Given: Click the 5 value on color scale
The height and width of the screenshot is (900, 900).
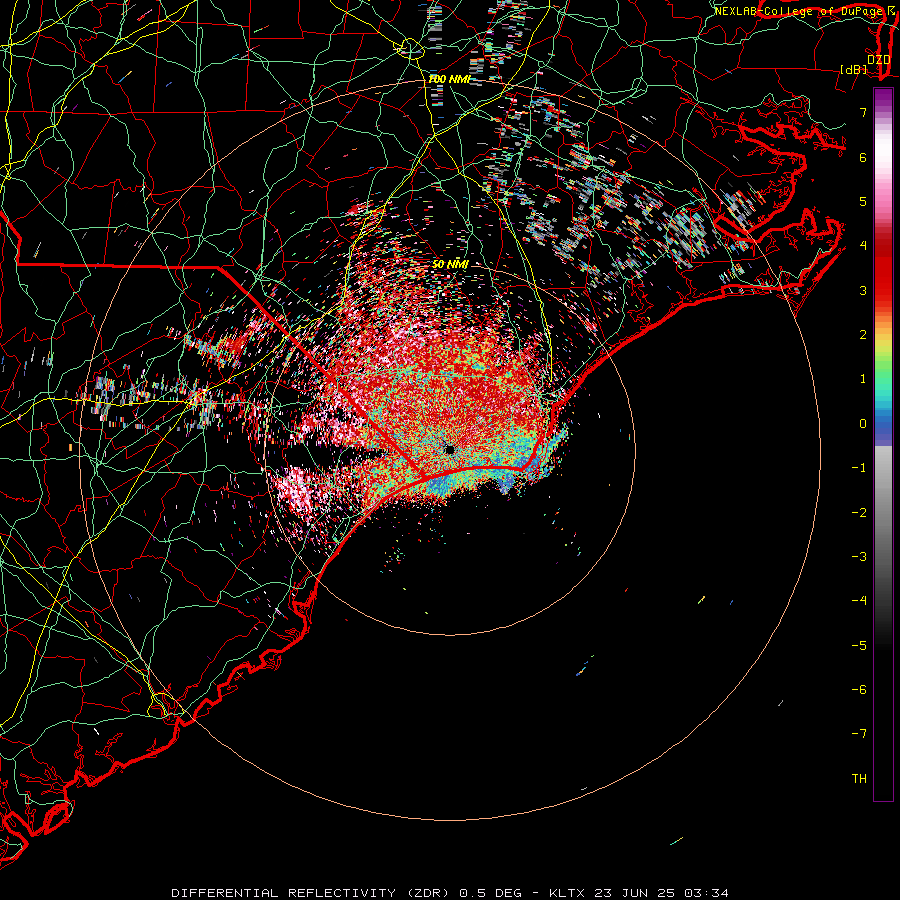Looking at the screenshot, I should [x=863, y=201].
